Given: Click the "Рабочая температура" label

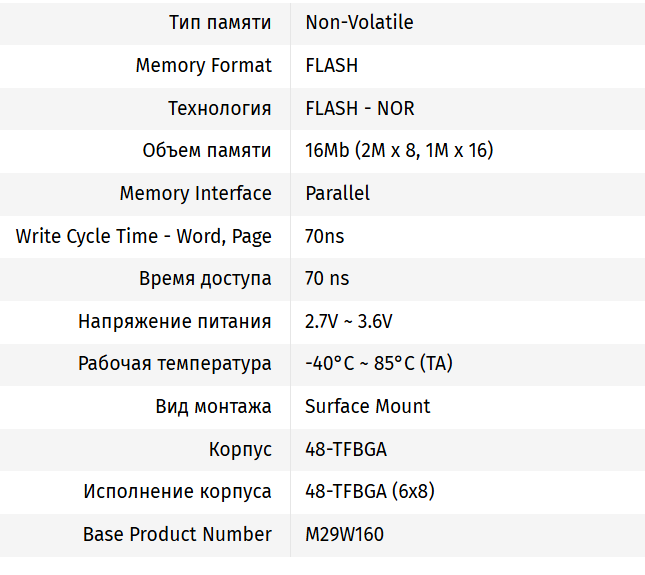Looking at the screenshot, I should tap(175, 364).
